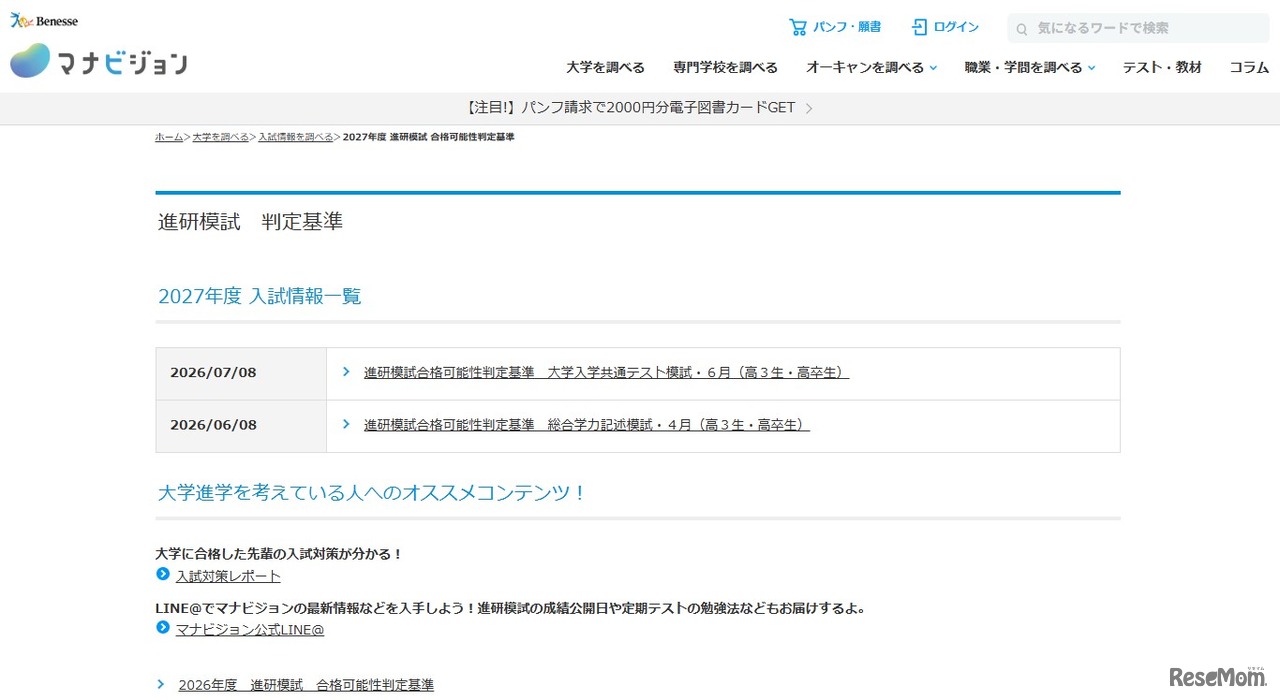Expand the 職業・学問を調べる dropdown chevron
Screen dimensions: 1280x700
(1091, 68)
